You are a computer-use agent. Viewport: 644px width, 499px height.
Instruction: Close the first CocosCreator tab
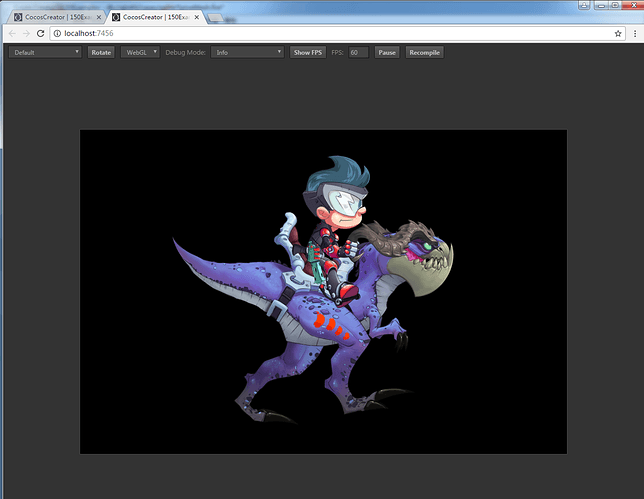pyautogui.click(x=99, y=17)
